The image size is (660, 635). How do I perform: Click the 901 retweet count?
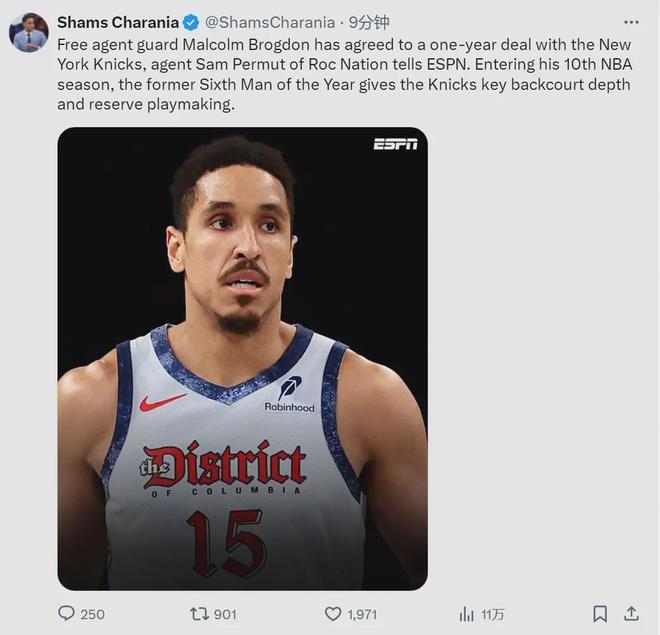tap(225, 613)
